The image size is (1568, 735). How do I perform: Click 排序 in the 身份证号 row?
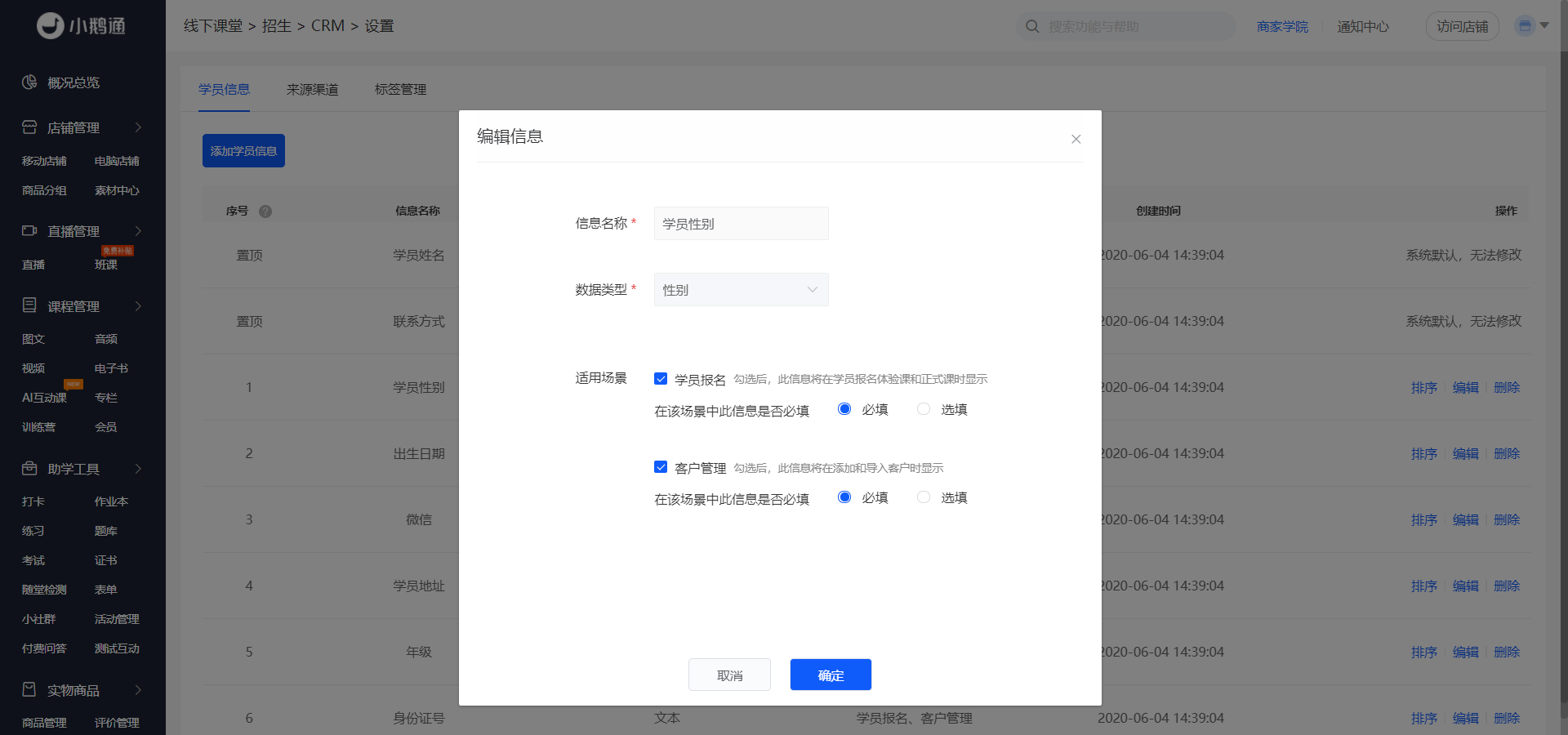(1424, 718)
